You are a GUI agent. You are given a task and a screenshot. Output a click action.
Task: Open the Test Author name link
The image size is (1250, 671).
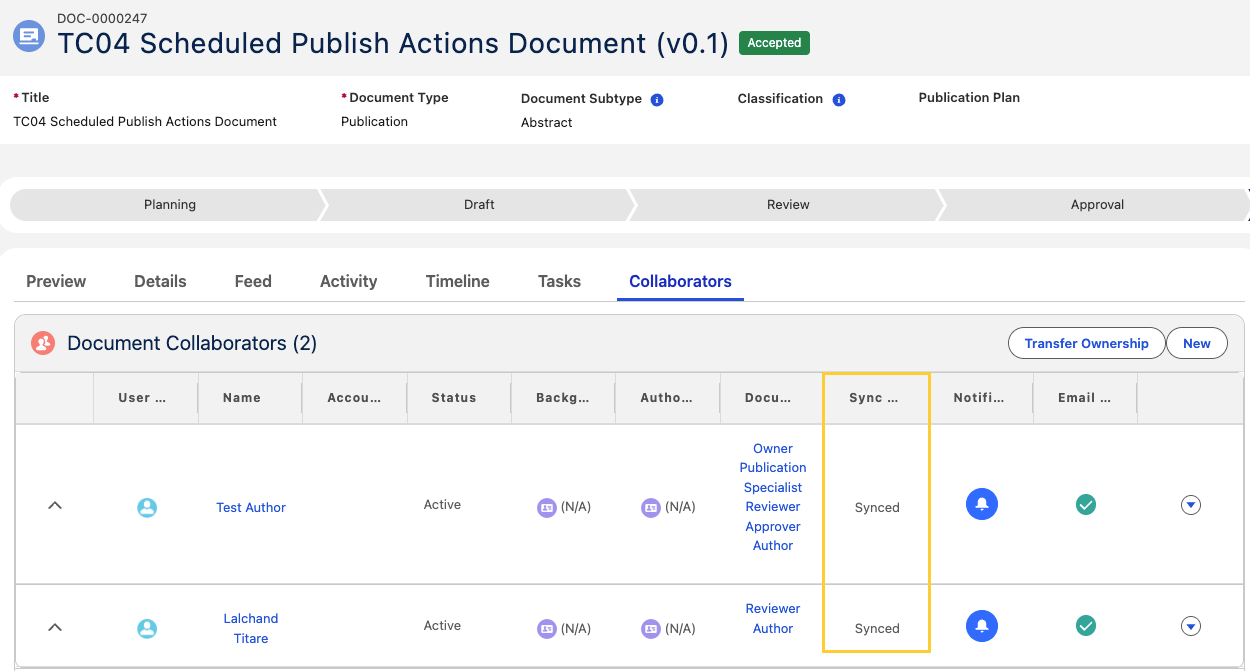251,507
